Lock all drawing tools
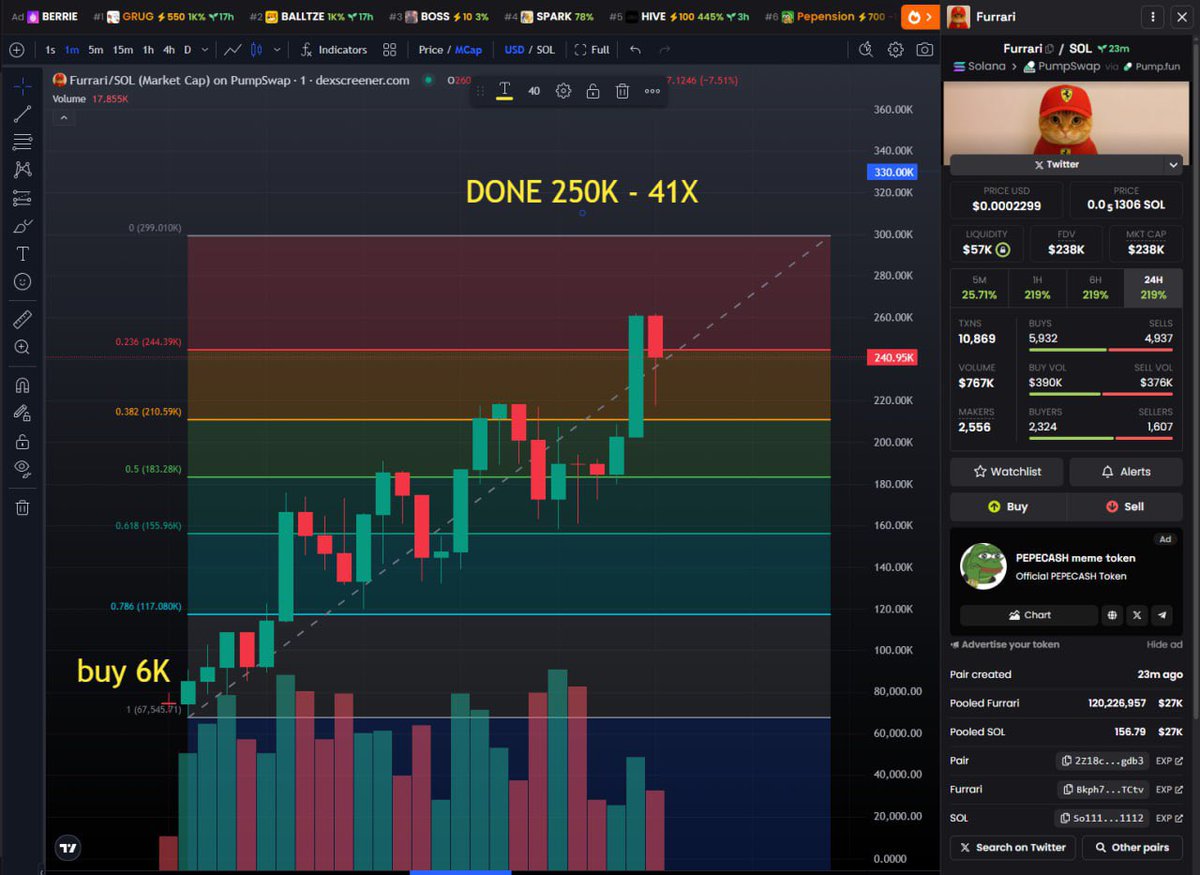1200x875 pixels. pyautogui.click(x=22, y=441)
